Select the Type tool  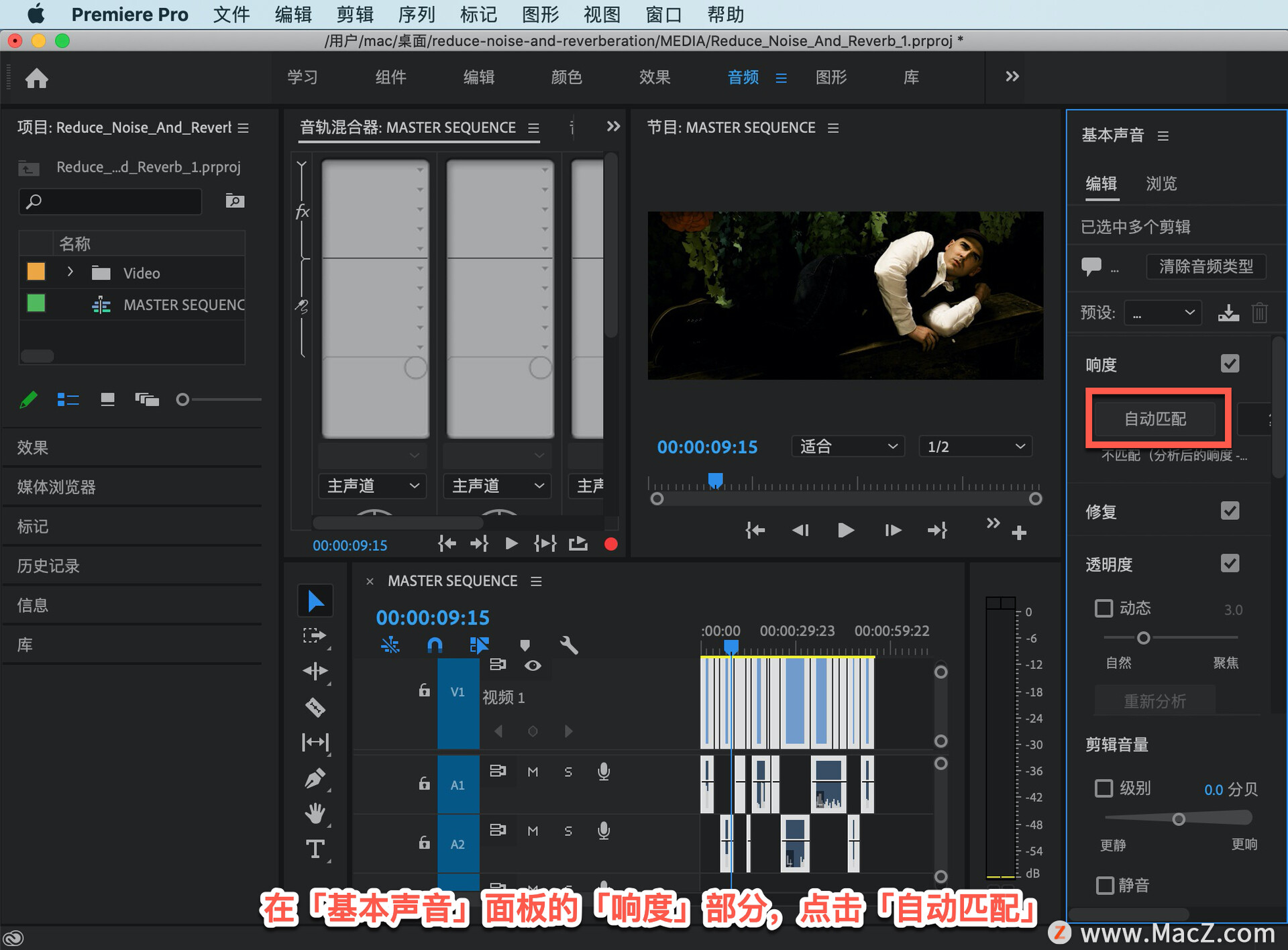[315, 849]
